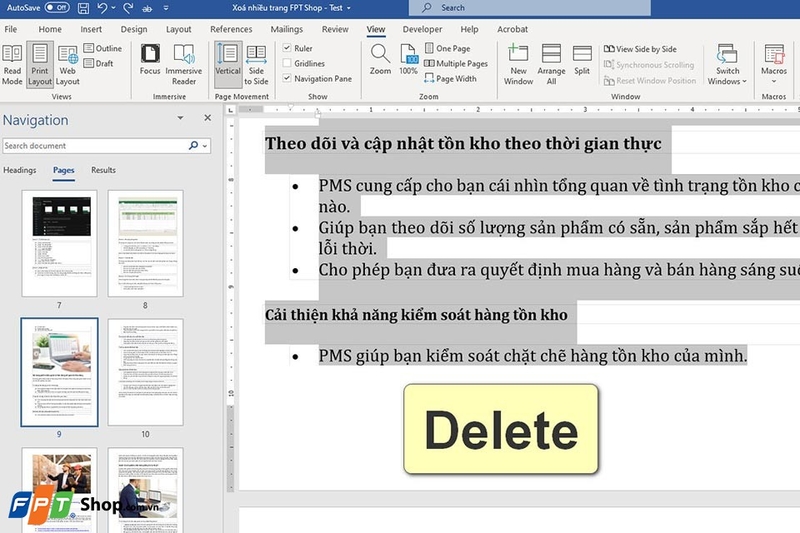Screen dimensions: 800x533
Task: Switch to Read Mode view
Action: (12, 65)
